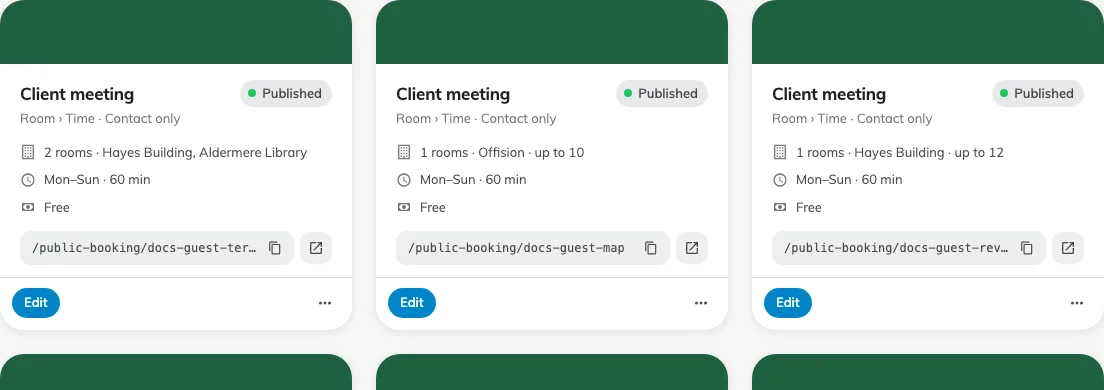Image resolution: width=1104 pixels, height=390 pixels.
Task: Copy the docs-guest-rev booking link
Action: pyautogui.click(x=1027, y=248)
